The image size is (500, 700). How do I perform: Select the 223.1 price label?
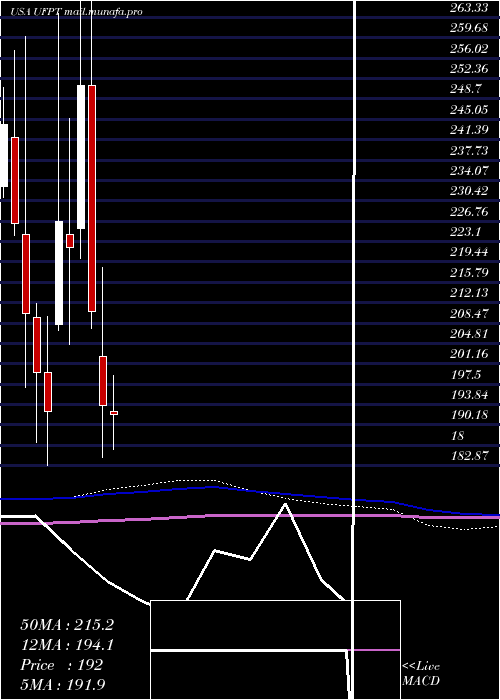(466, 232)
